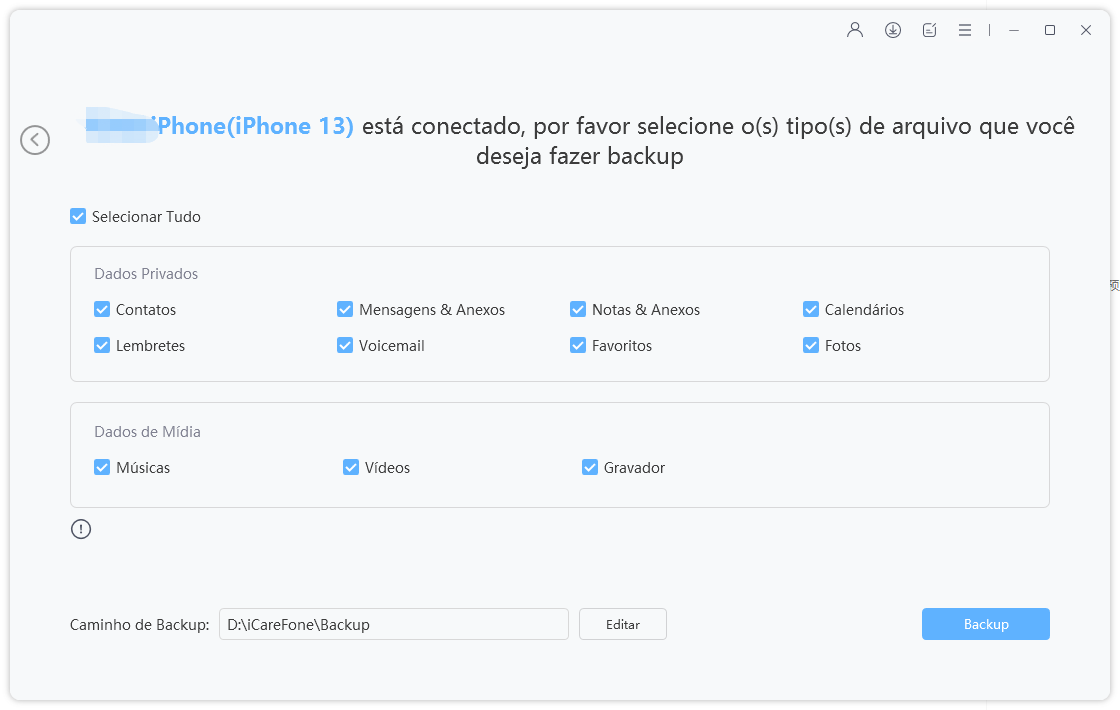The width and height of the screenshot is (1120, 710).
Task: Uncheck Selecionar Tudo checkbox
Action: [x=78, y=216]
